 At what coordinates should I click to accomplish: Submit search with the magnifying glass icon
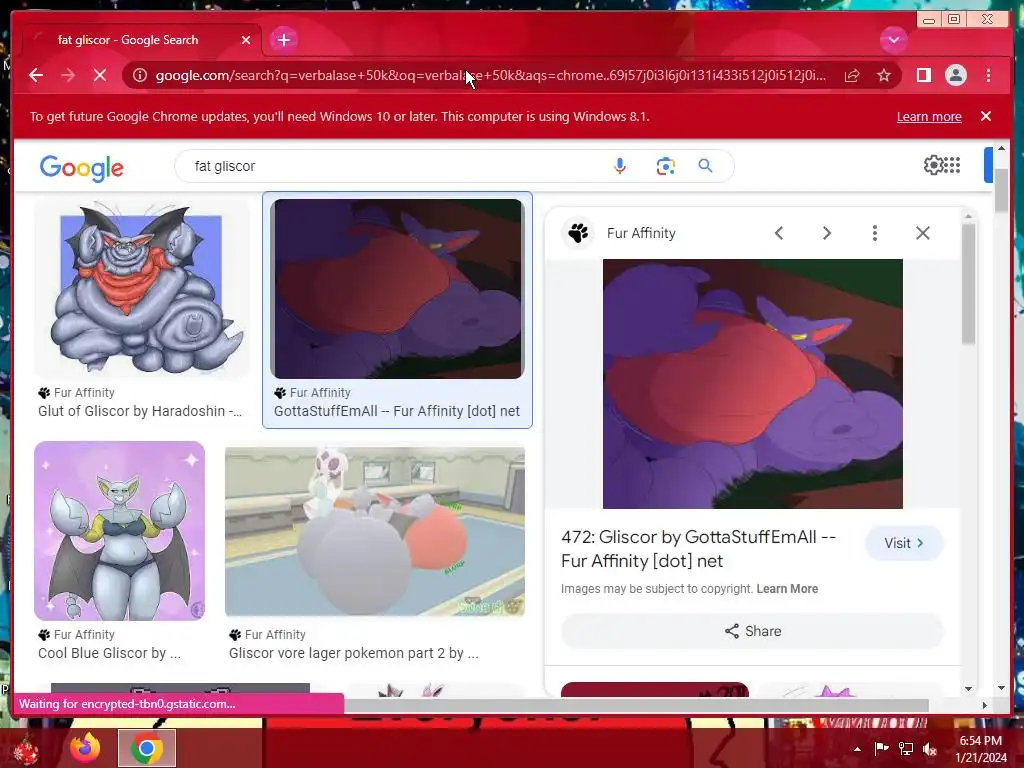[705, 166]
